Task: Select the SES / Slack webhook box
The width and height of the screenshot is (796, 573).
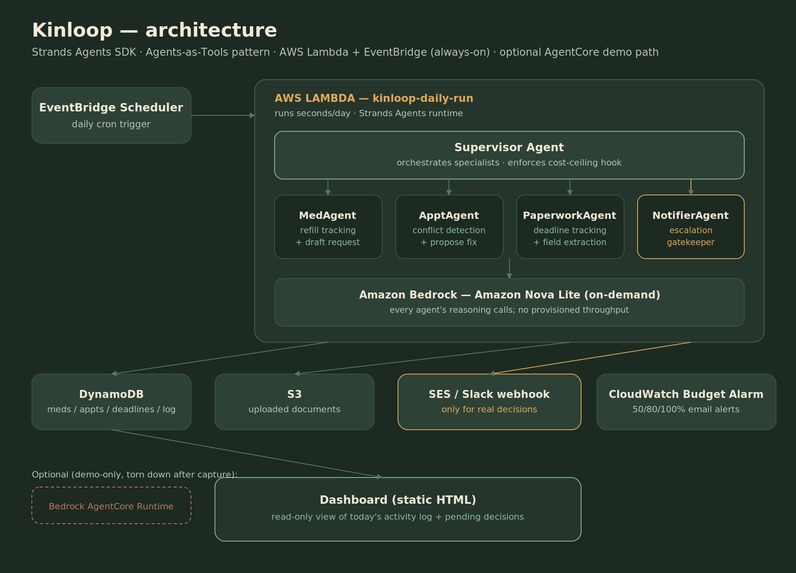Action: [x=489, y=402]
